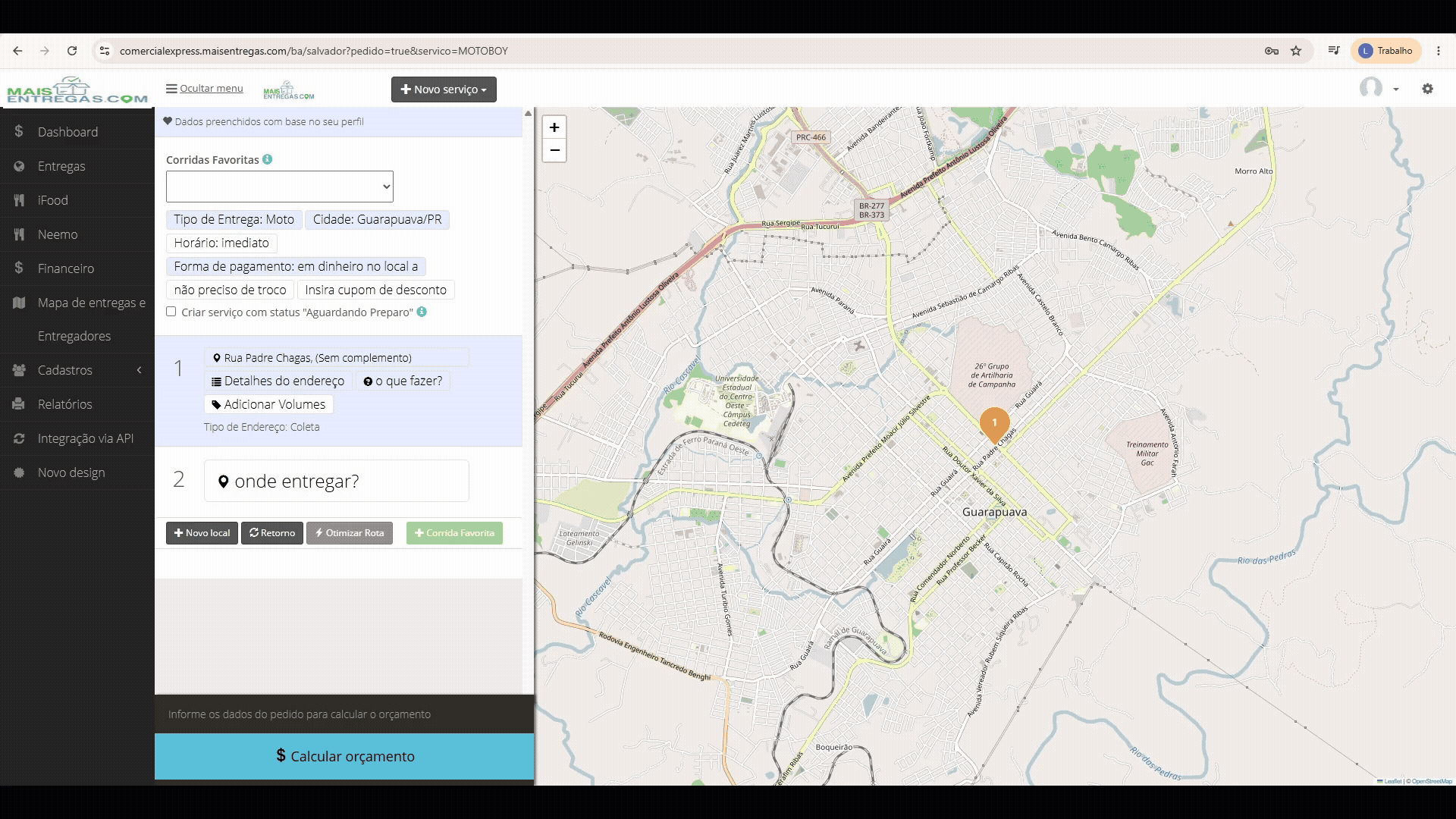Click the Mapa de entregas map icon
This screenshot has height=819, width=1456.
click(19, 303)
